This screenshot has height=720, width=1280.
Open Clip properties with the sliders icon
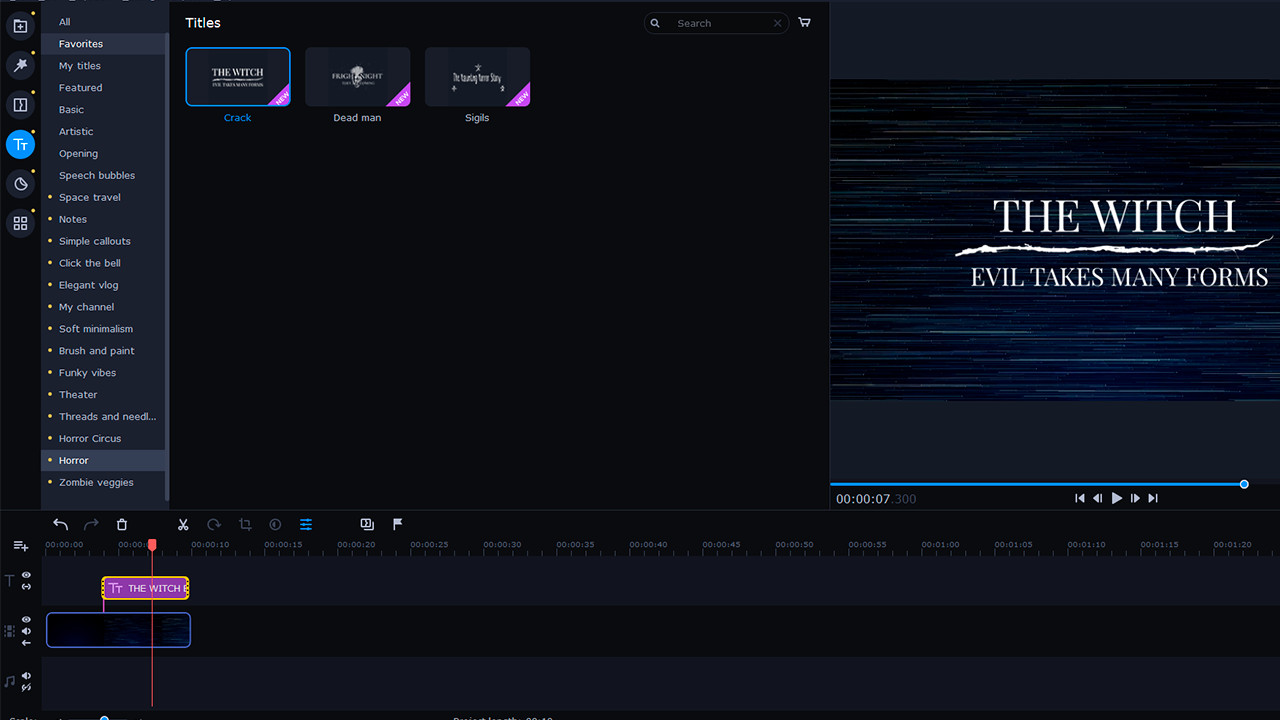(x=305, y=524)
